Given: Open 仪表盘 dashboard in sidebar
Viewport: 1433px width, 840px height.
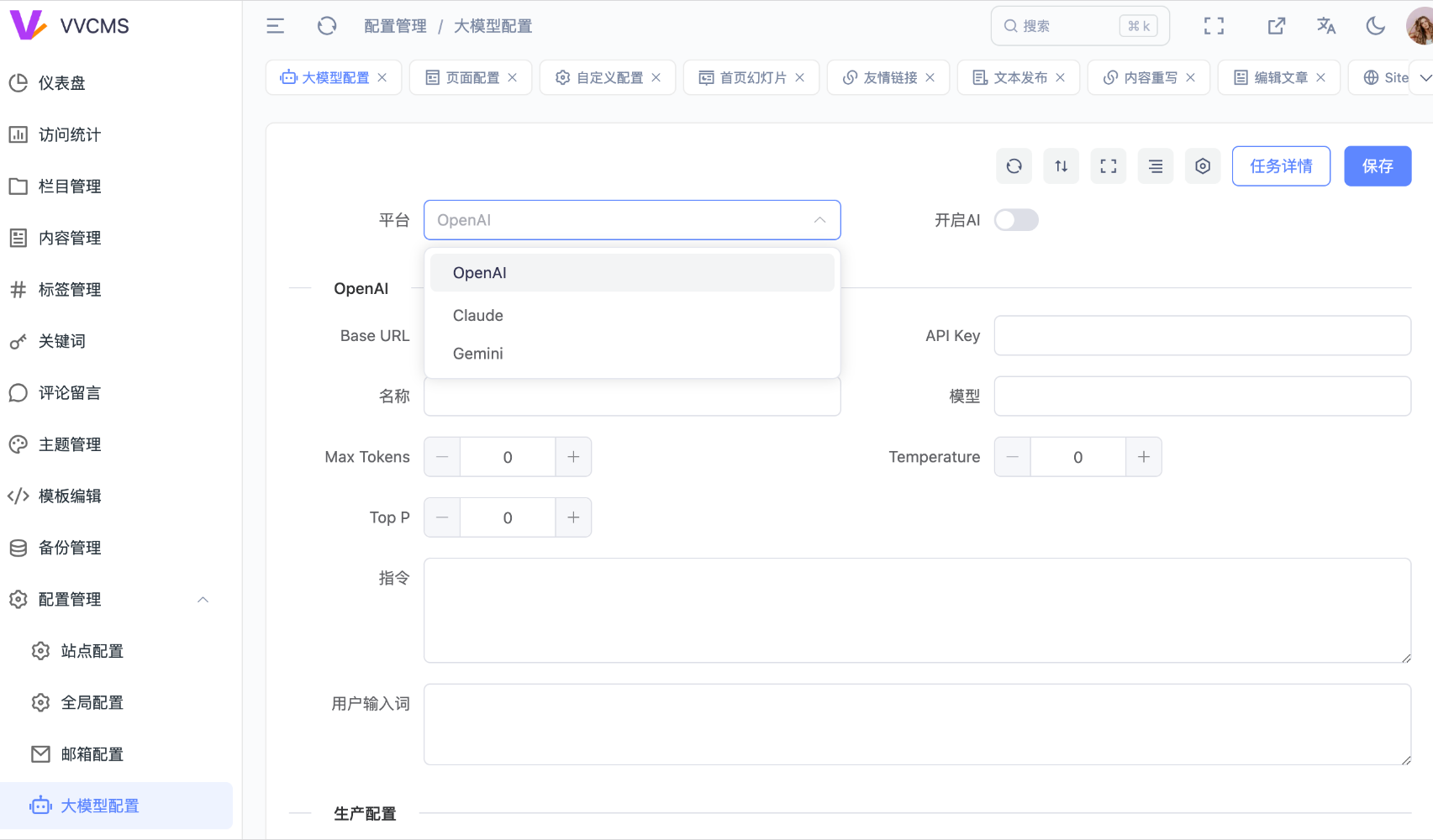Looking at the screenshot, I should [116, 83].
